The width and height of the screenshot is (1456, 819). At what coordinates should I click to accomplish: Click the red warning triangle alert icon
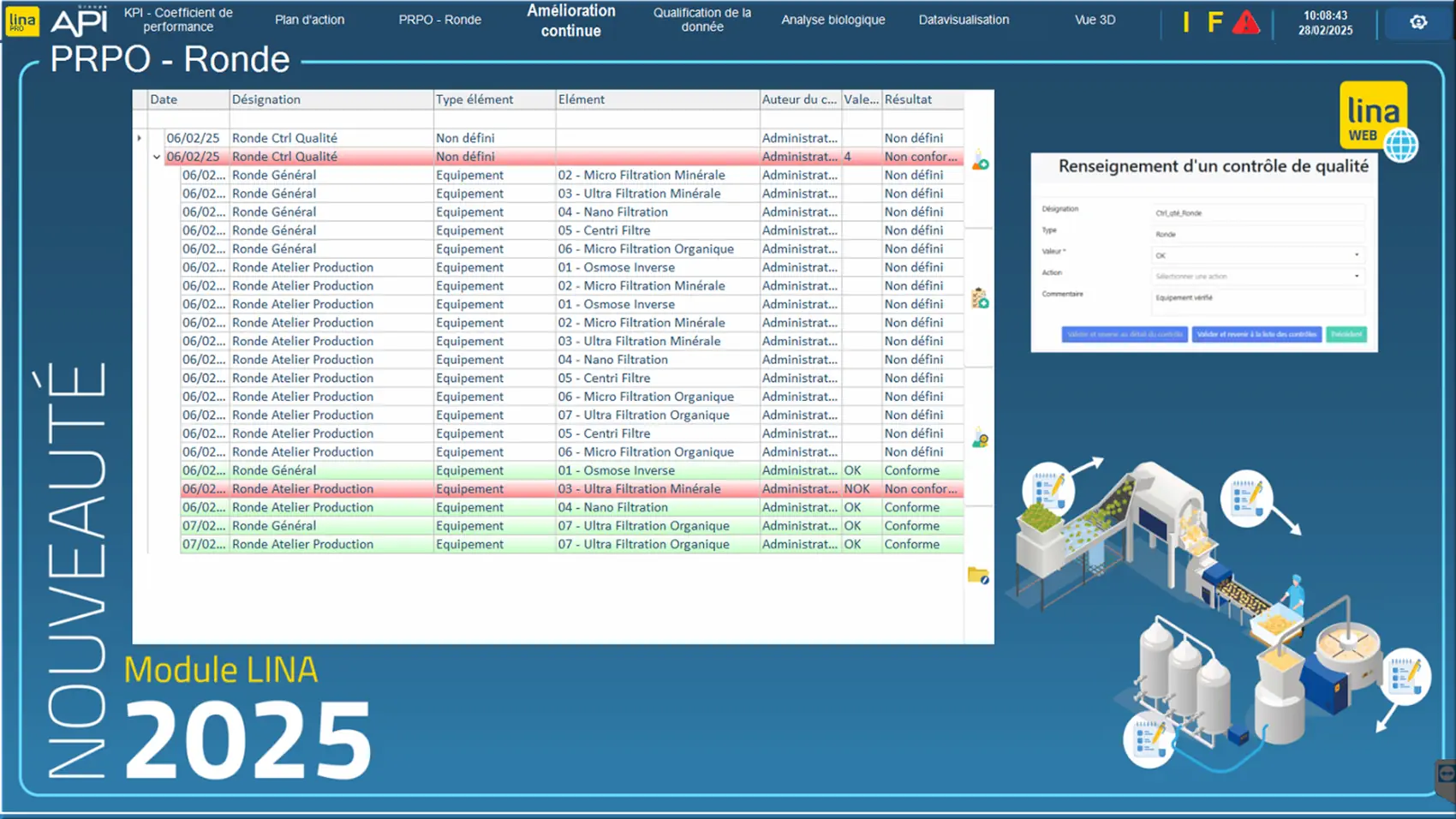pos(1245,22)
